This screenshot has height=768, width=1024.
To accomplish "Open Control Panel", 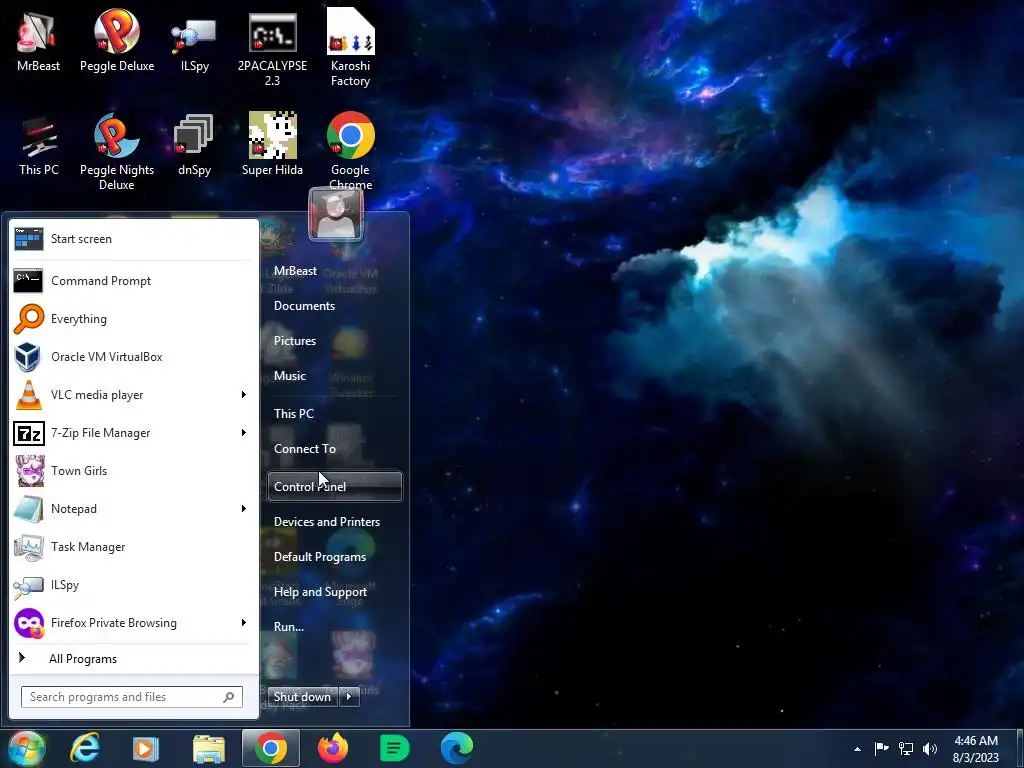I will click(x=335, y=487).
